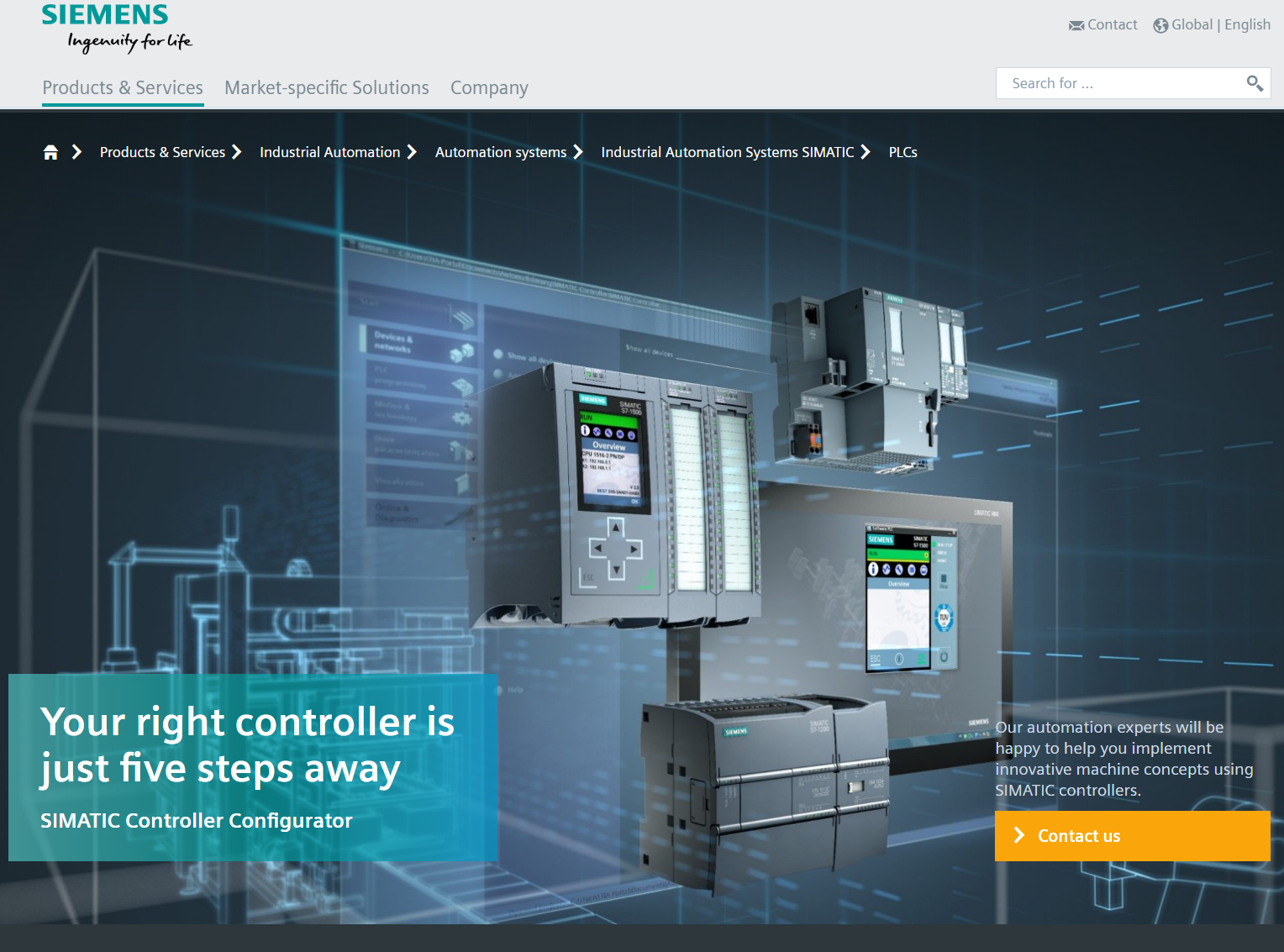Click the Siemens logo
The height and width of the screenshot is (952, 1284).
point(105,16)
